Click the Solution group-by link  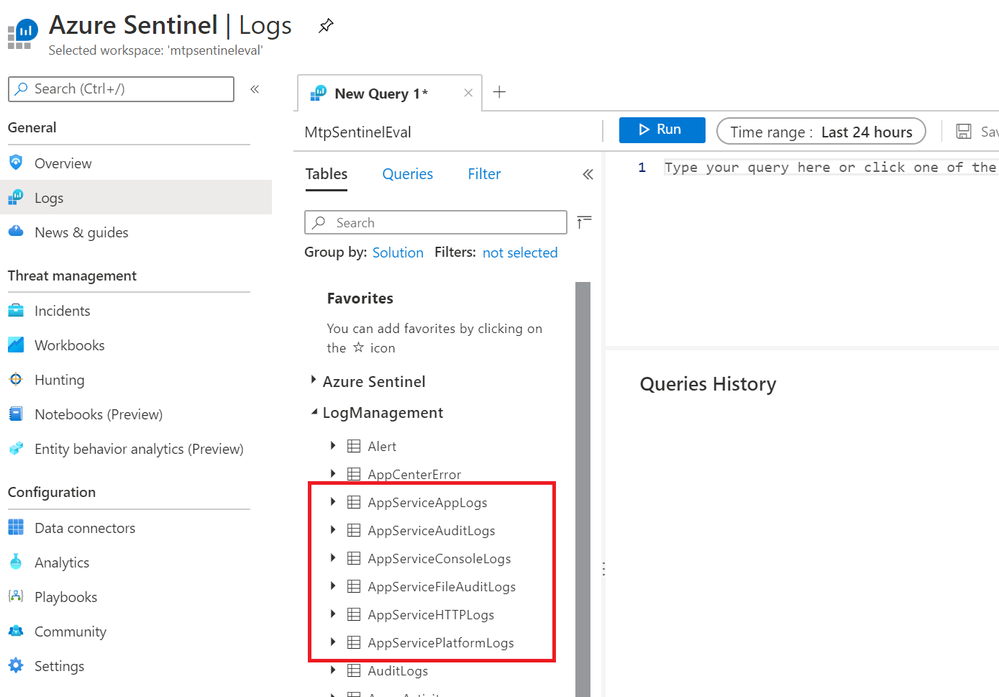pos(398,253)
